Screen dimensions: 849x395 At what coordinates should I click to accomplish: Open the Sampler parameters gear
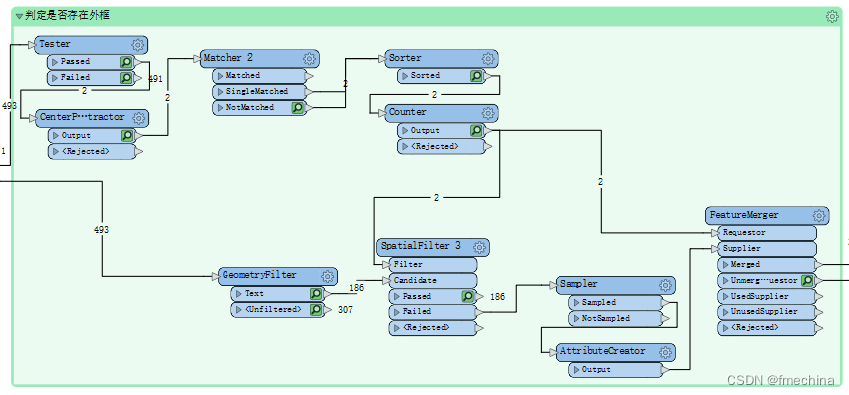[x=665, y=285]
